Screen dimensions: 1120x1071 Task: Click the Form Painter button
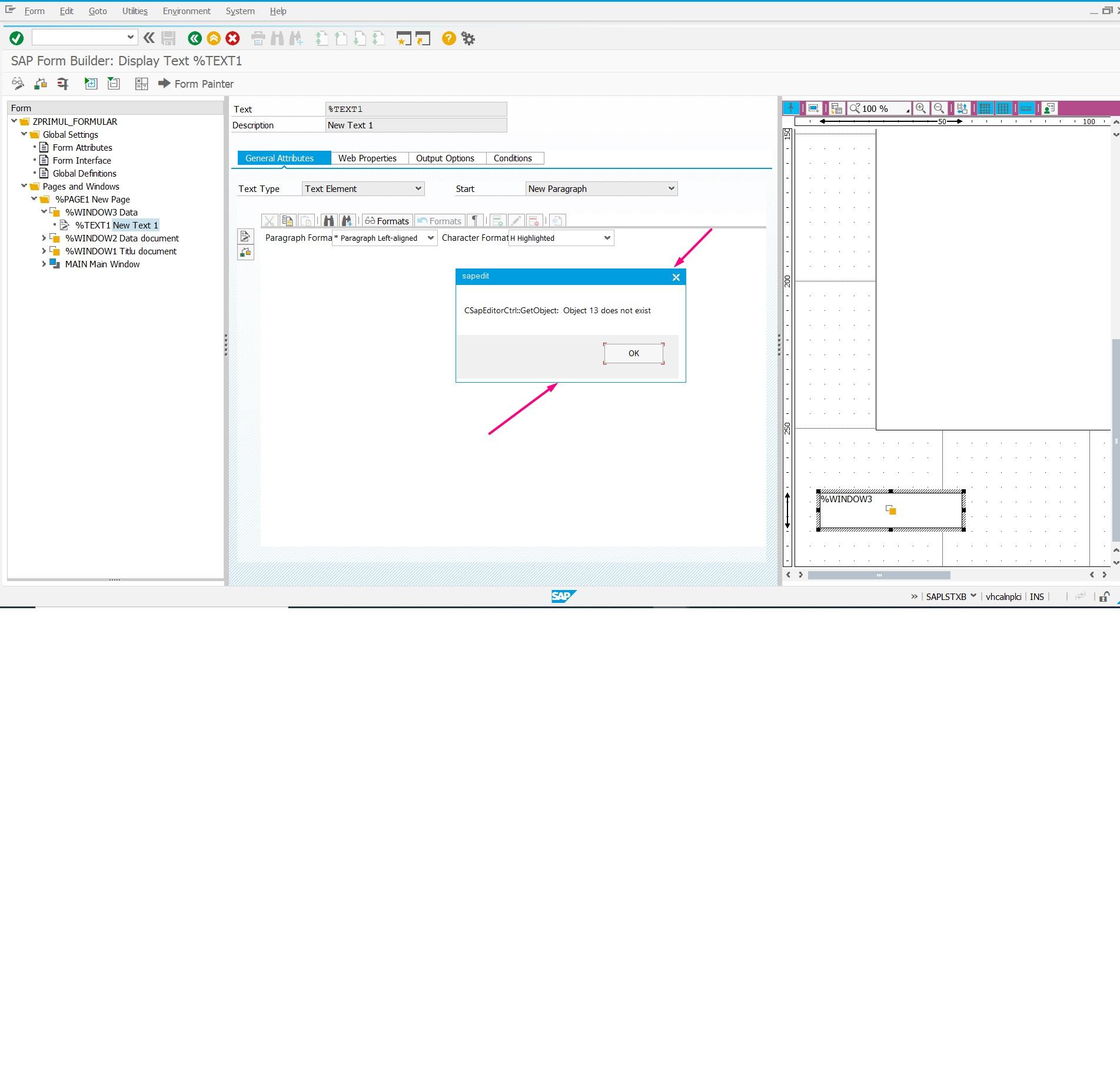pos(196,84)
